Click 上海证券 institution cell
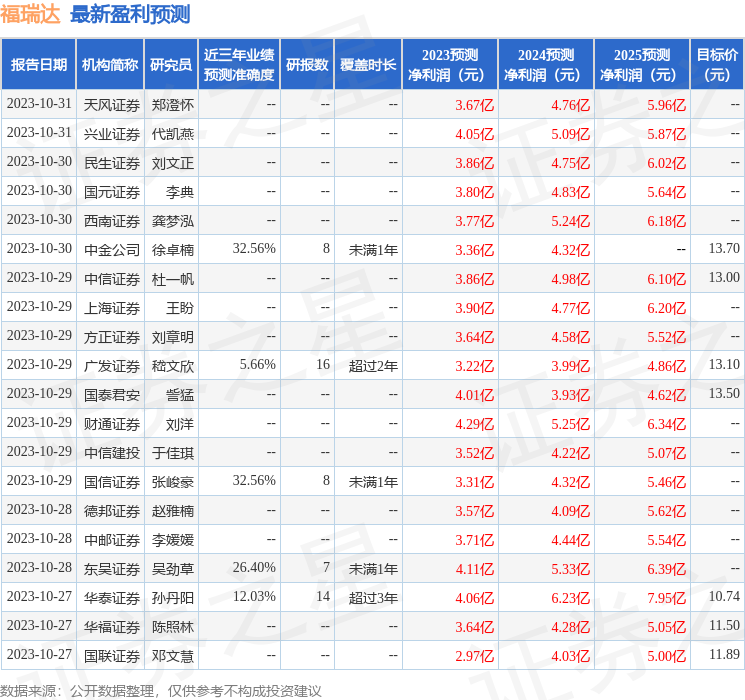 [x=112, y=307]
